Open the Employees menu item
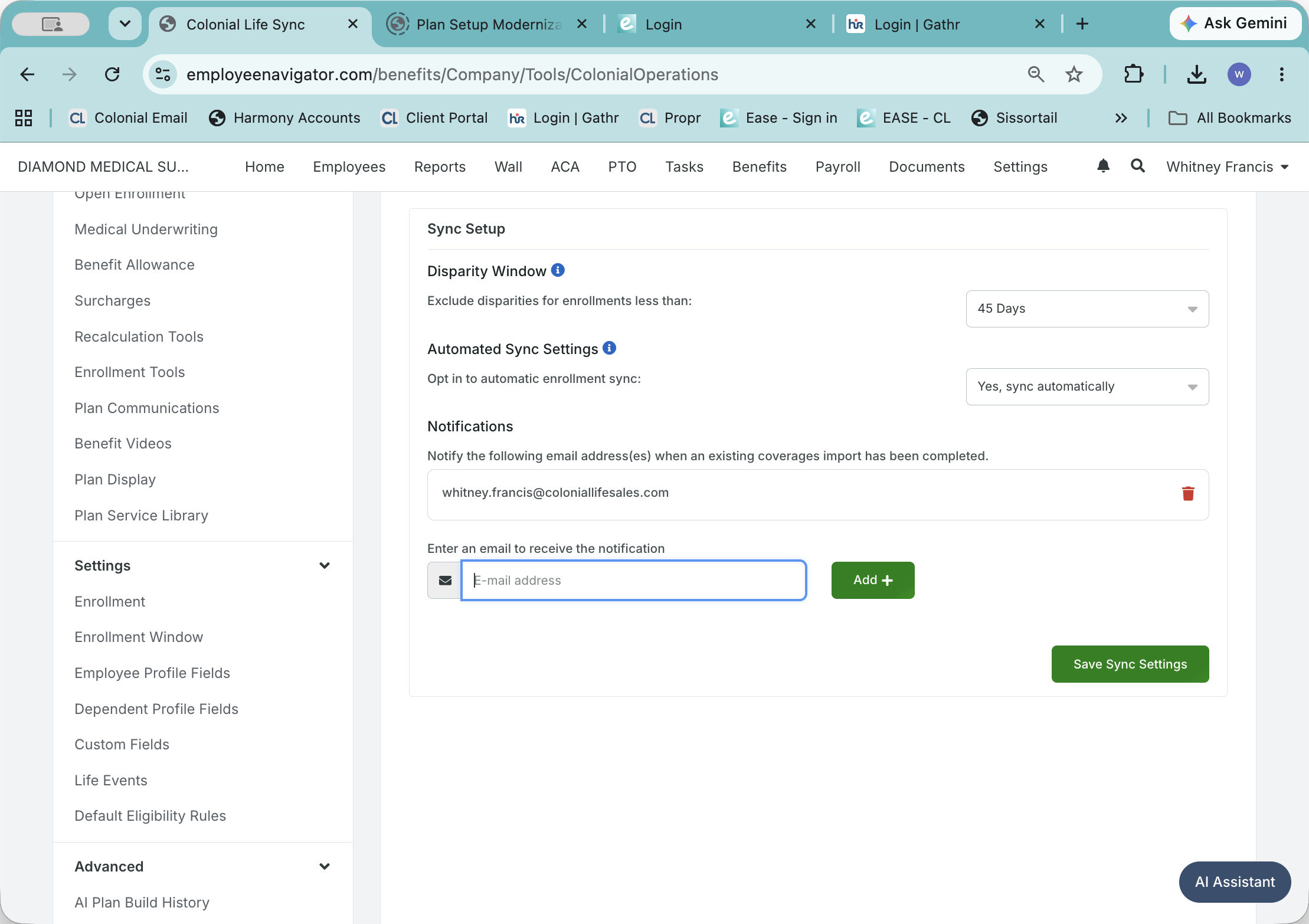Image resolution: width=1309 pixels, height=924 pixels. [349, 167]
